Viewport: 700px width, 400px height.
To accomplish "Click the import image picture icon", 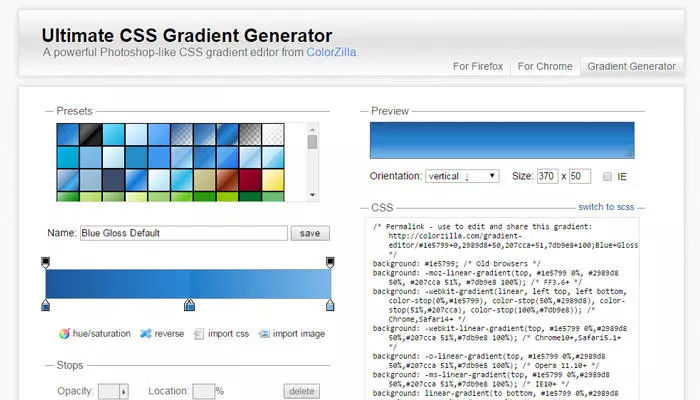I will [264, 333].
